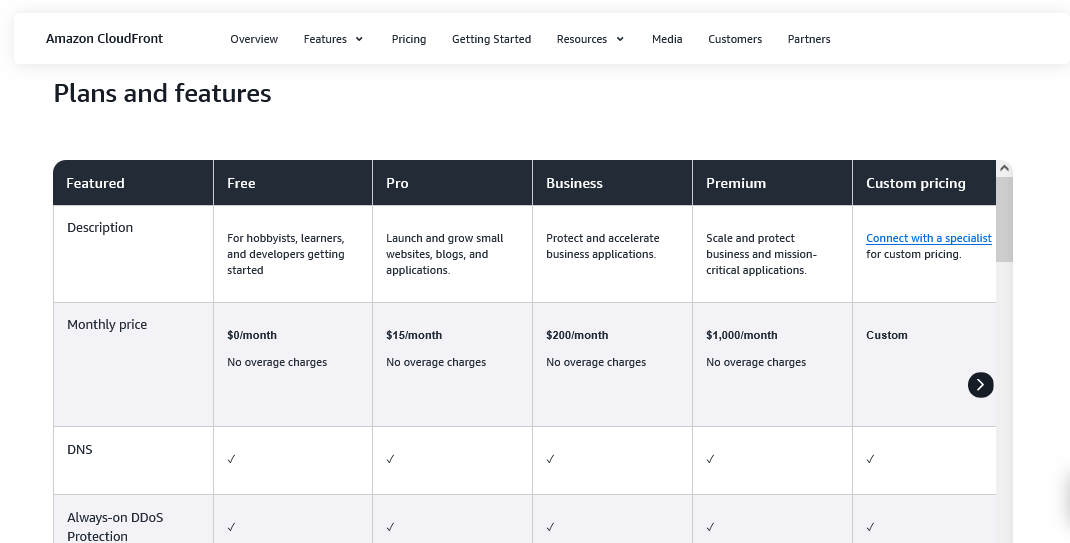Click Pro plan description text
Viewport: 1070px width, 543px height.
click(444, 254)
